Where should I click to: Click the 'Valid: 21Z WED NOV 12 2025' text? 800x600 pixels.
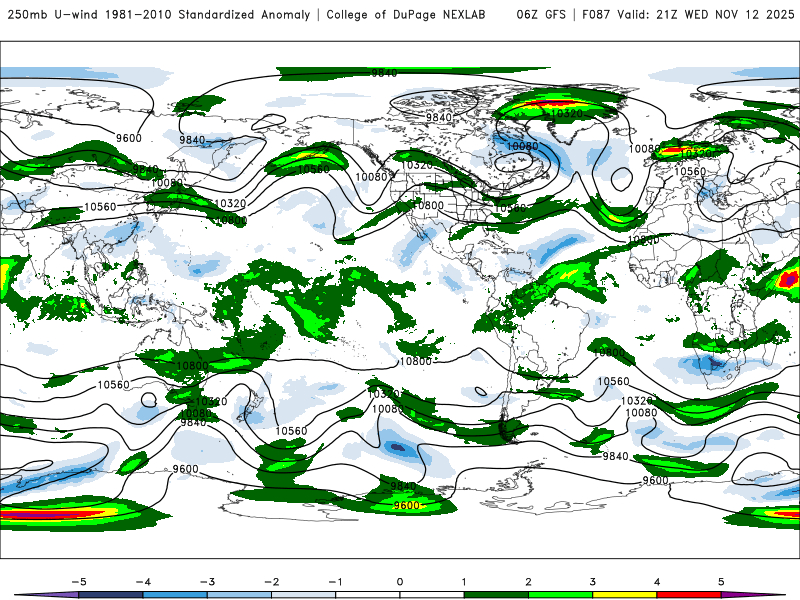(x=706, y=15)
